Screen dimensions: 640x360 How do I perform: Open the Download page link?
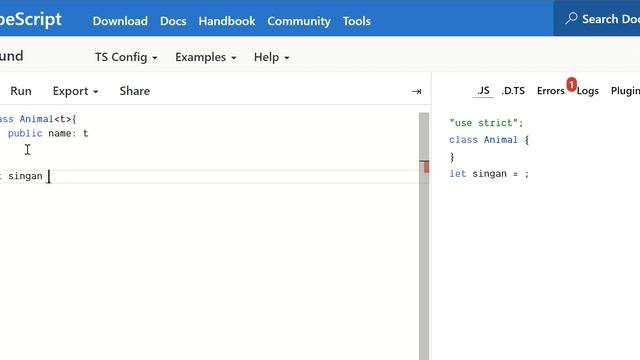pos(120,21)
